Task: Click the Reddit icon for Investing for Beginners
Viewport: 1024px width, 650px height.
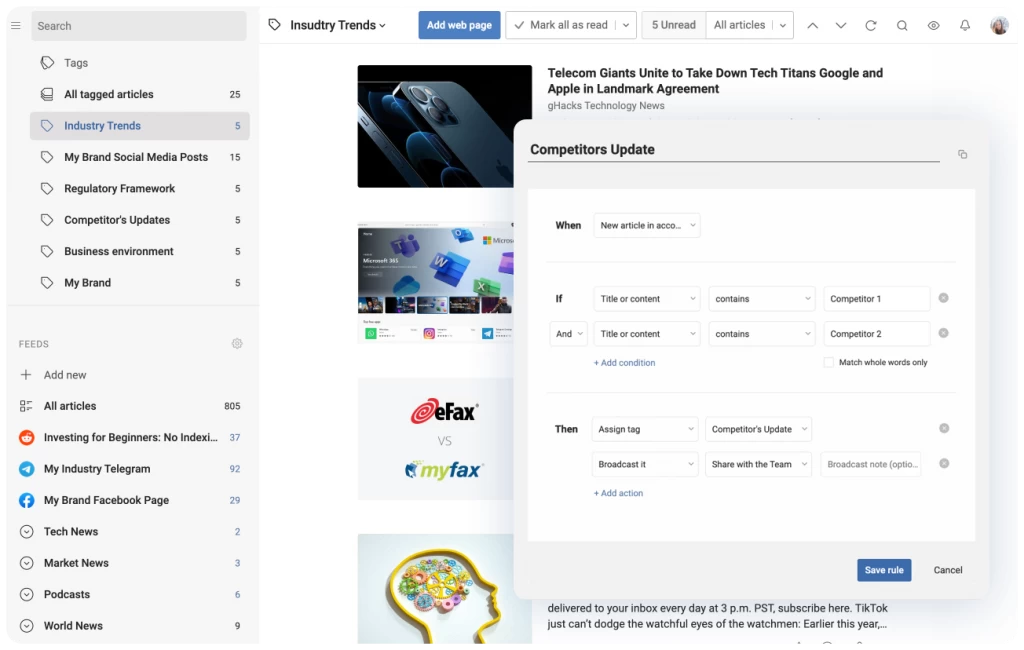Action: (x=27, y=438)
